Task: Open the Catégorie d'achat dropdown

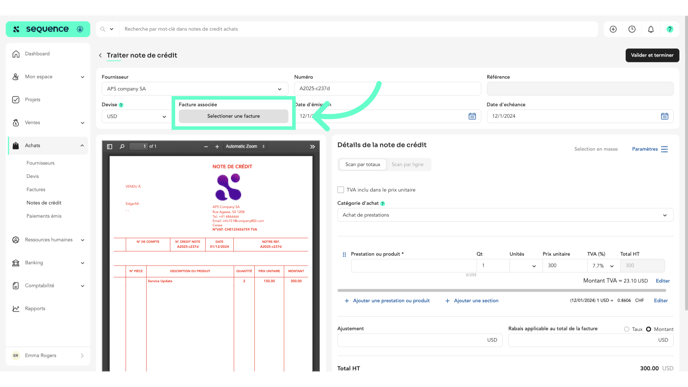Action: 505,215
